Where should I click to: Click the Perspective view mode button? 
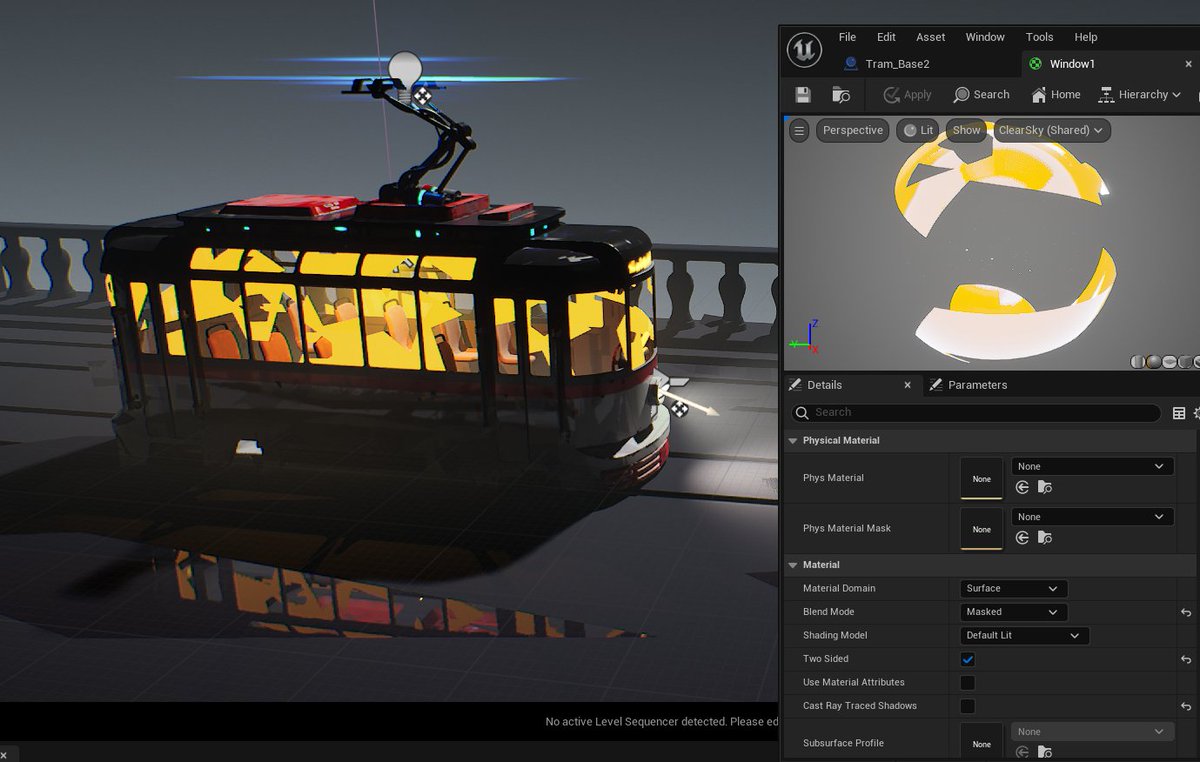pos(853,130)
